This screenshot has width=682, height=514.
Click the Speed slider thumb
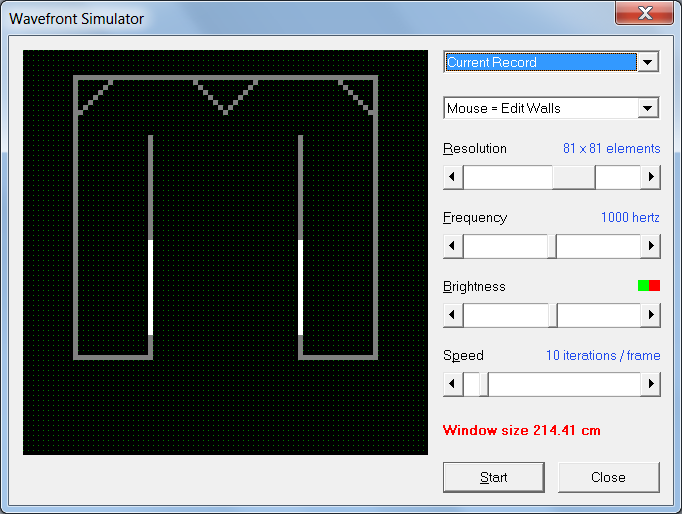(x=484, y=384)
